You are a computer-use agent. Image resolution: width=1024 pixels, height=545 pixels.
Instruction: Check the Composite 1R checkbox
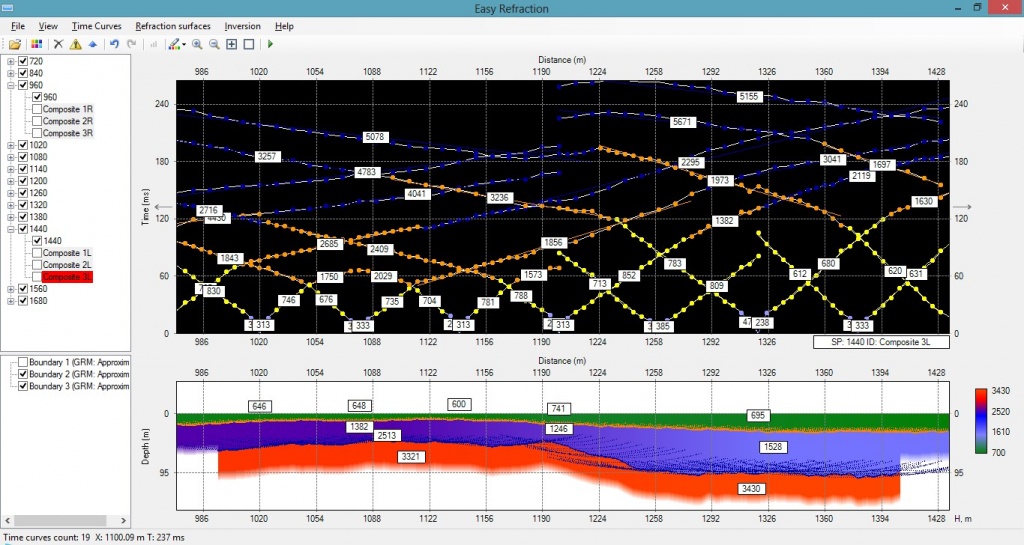pos(37,109)
